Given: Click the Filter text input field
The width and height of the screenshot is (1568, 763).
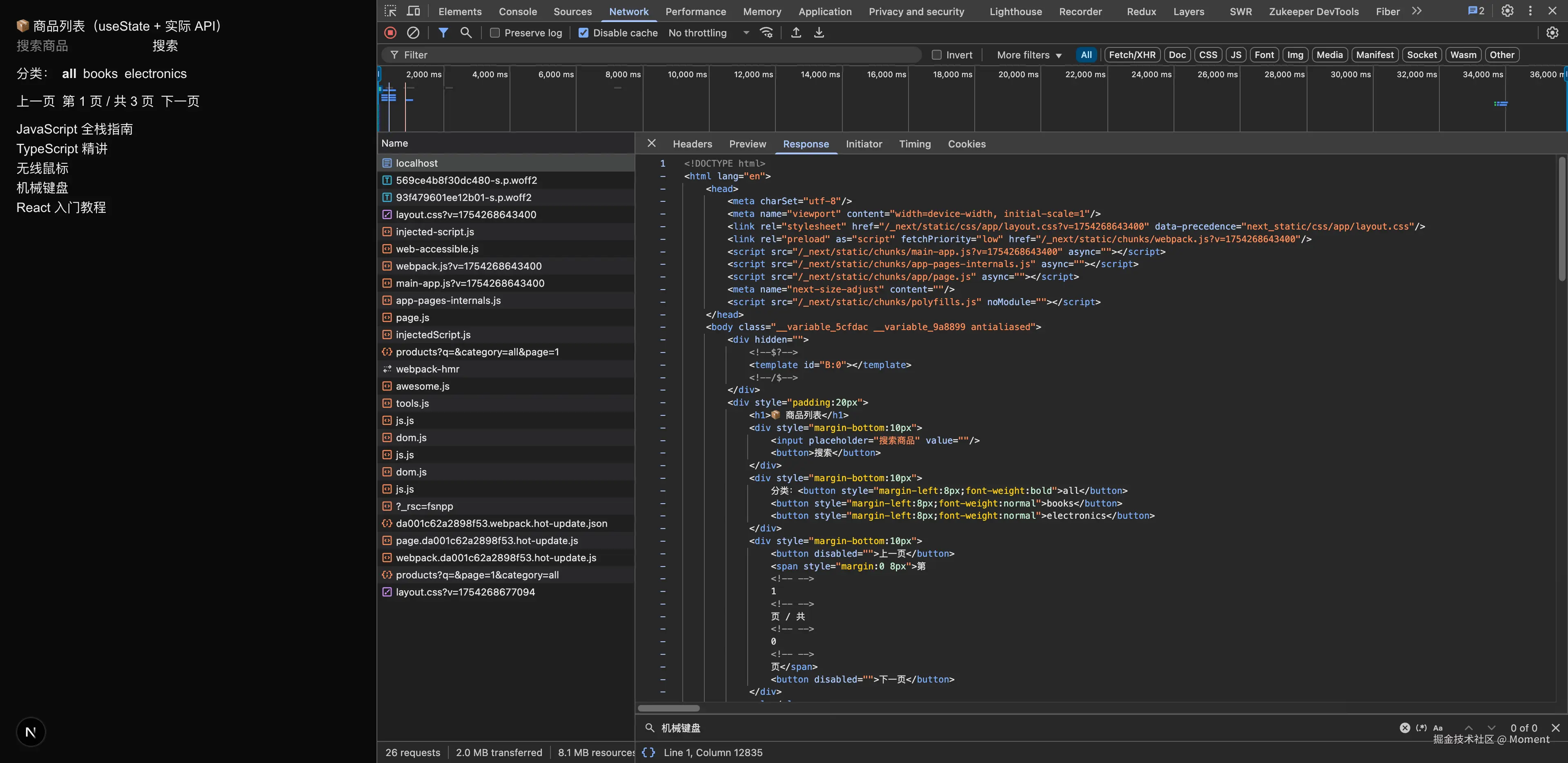Looking at the screenshot, I should click(x=657, y=55).
